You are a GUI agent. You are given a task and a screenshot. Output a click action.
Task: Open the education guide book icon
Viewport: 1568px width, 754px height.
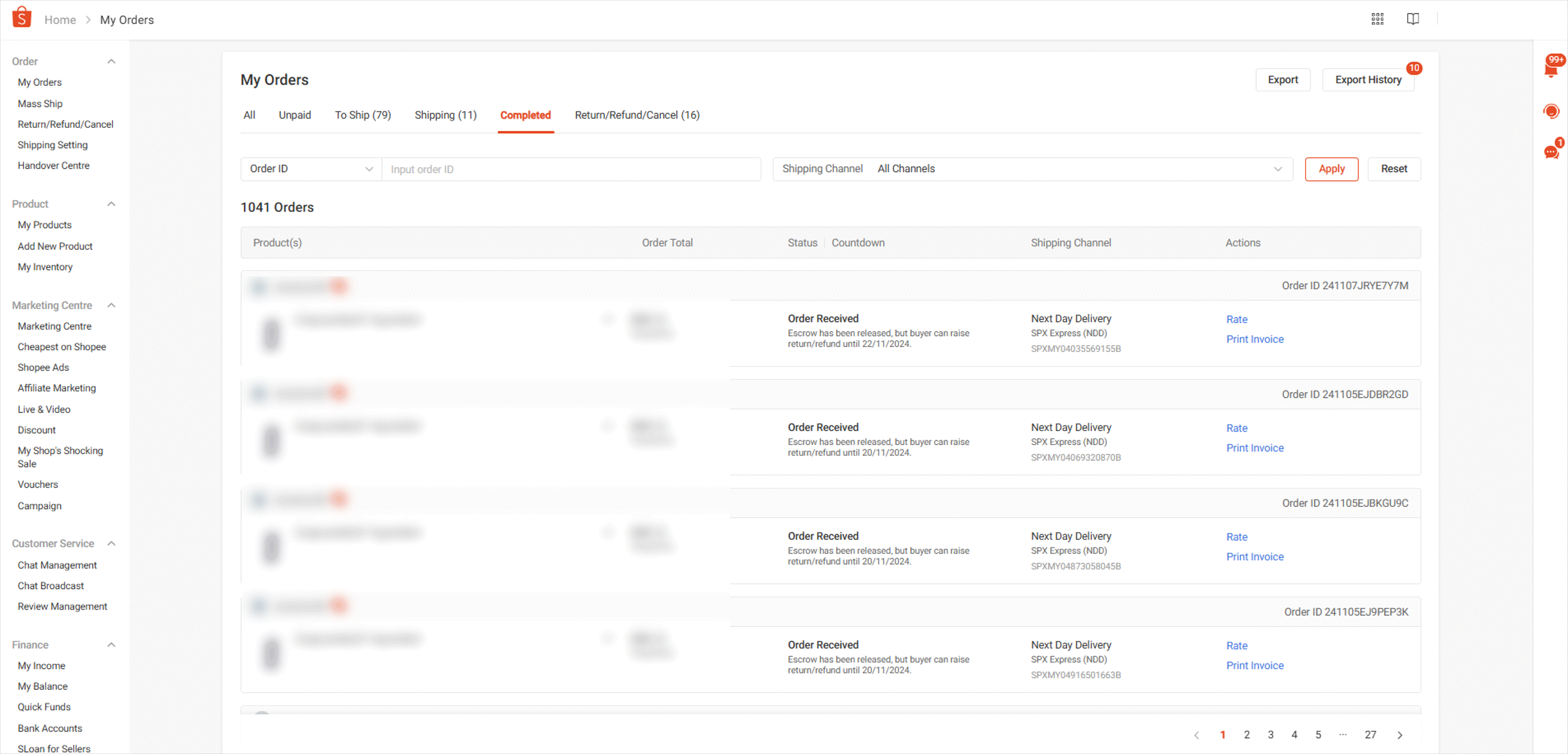(x=1413, y=19)
